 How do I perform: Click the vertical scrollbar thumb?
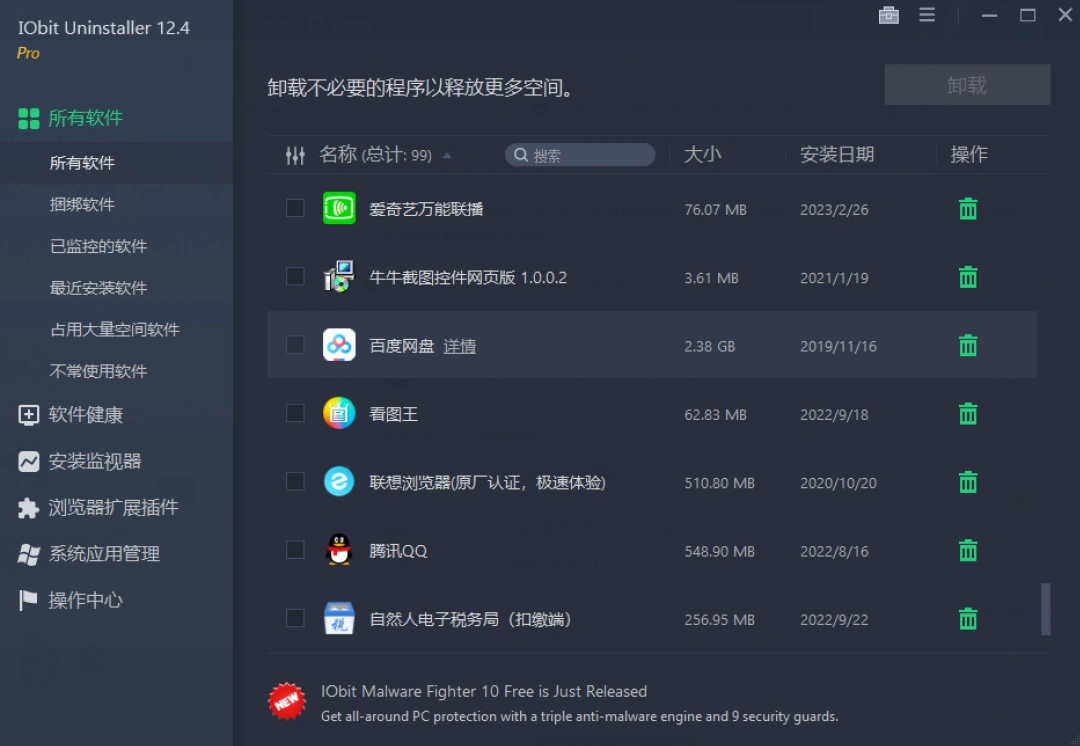pos(1045,610)
